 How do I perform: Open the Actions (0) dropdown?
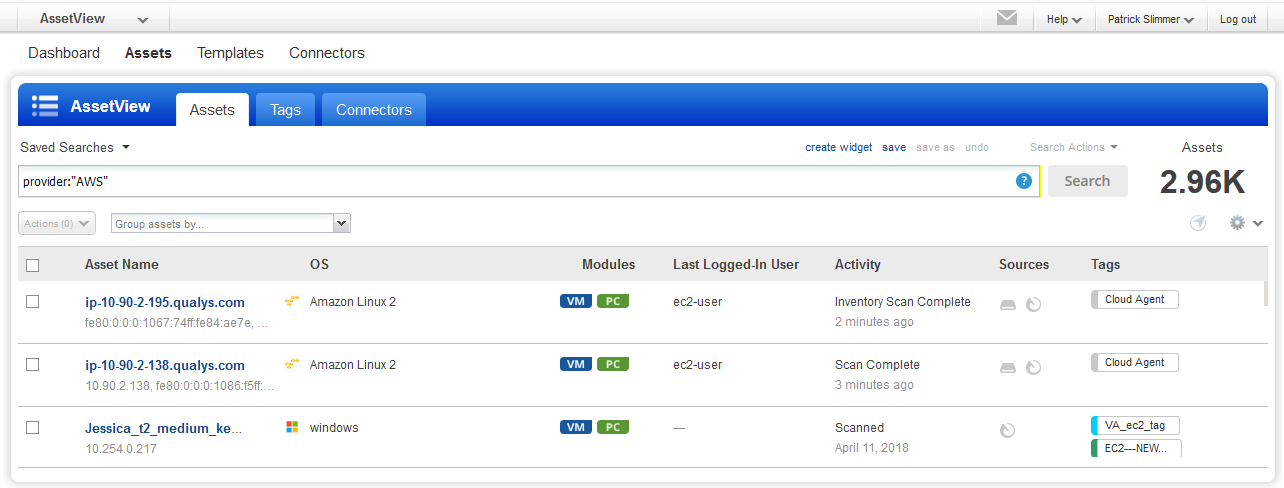point(57,224)
